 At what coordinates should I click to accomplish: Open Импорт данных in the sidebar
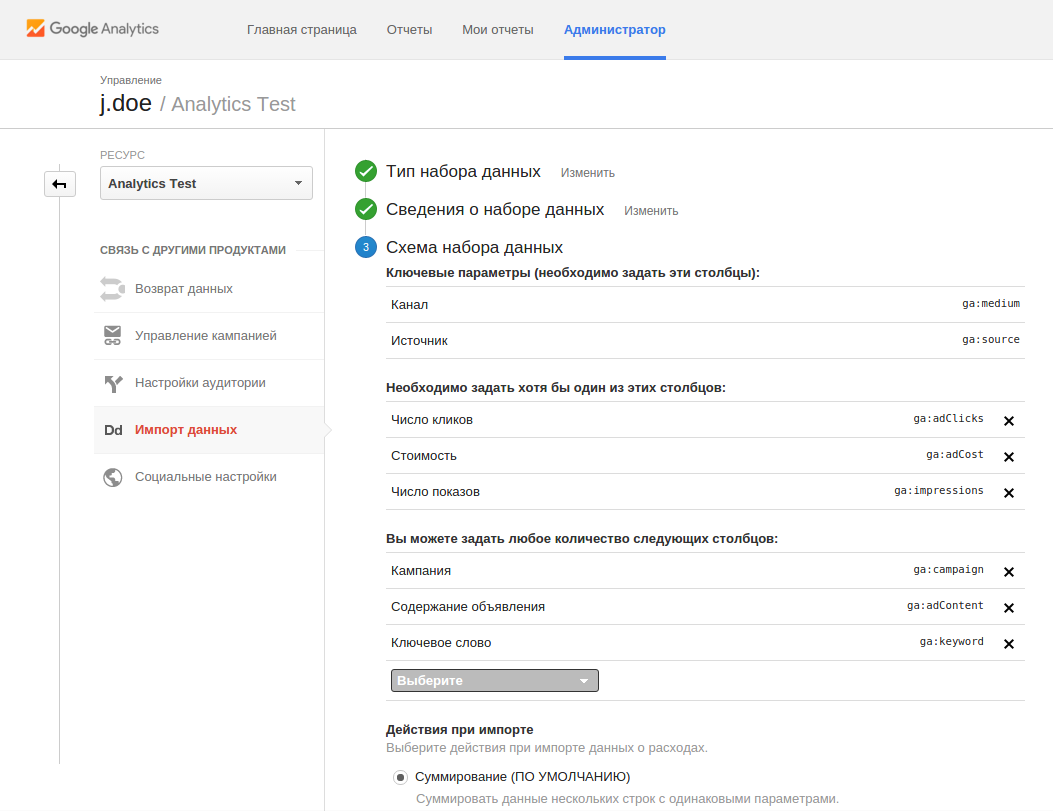[186, 430]
